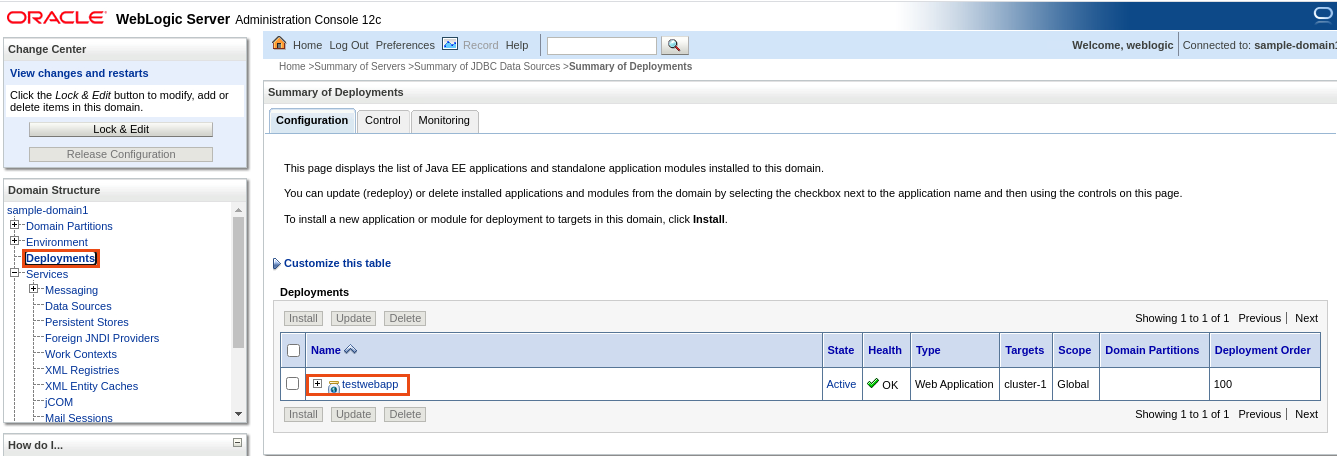Sort by Type column header
1337x456 pixels.
pyautogui.click(x=928, y=350)
